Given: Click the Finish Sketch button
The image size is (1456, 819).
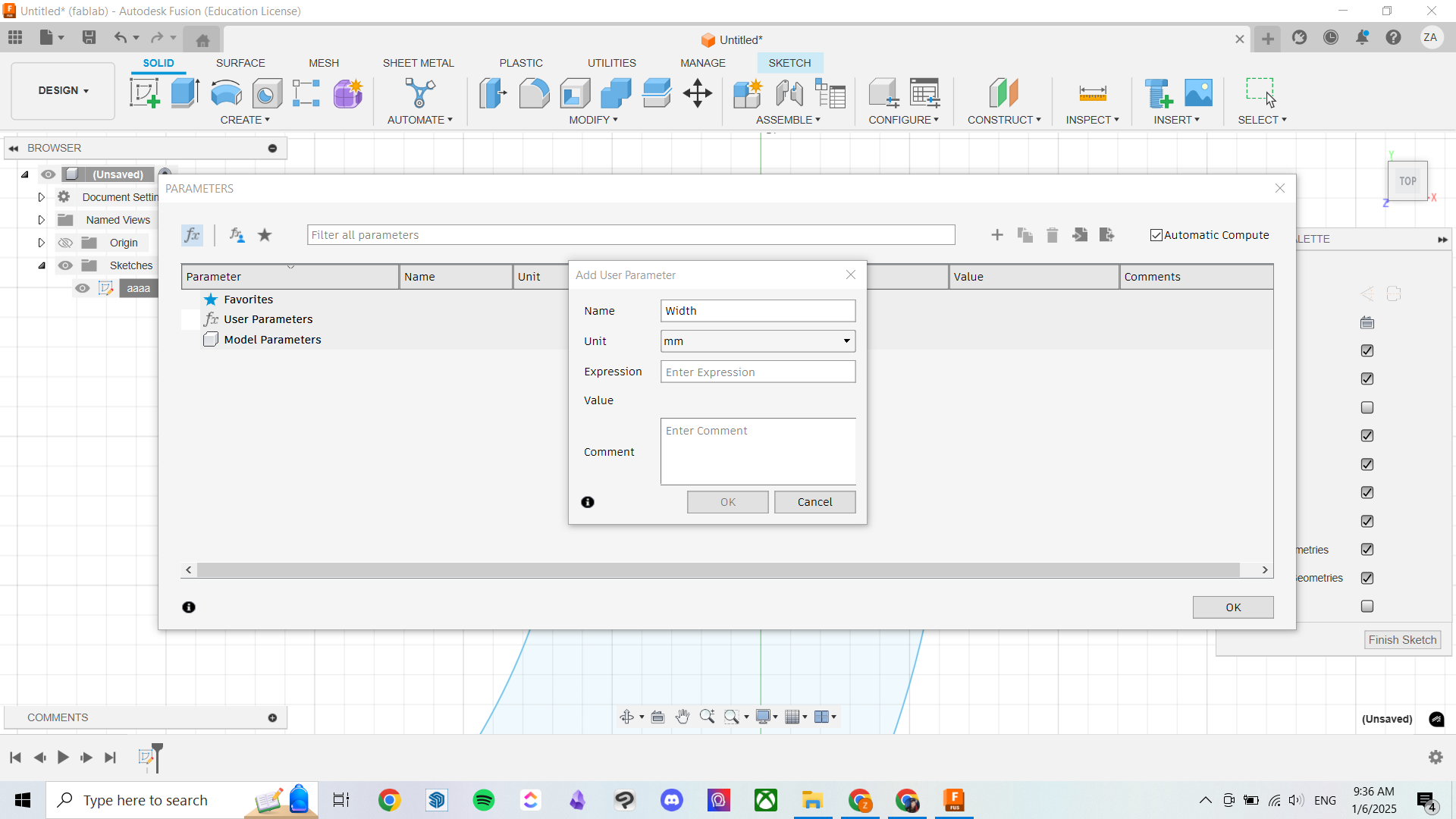Looking at the screenshot, I should pyautogui.click(x=1402, y=640).
